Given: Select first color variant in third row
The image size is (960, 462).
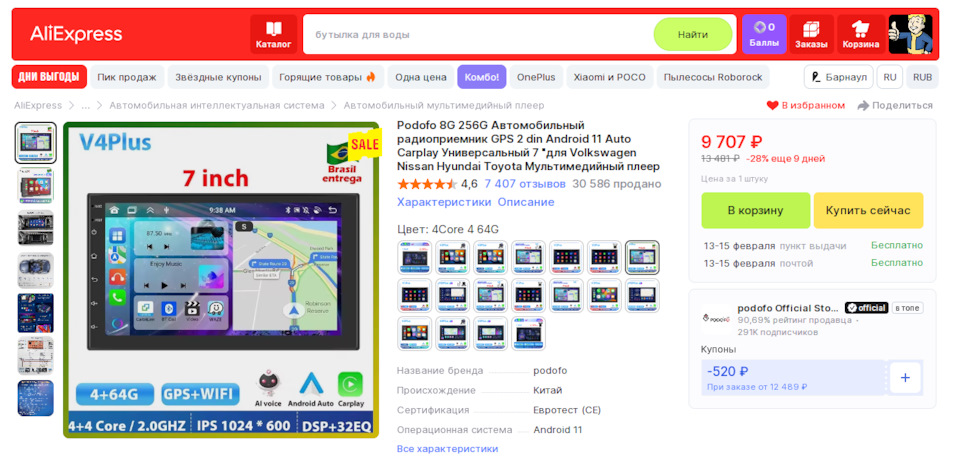Looking at the screenshot, I should click(x=414, y=333).
